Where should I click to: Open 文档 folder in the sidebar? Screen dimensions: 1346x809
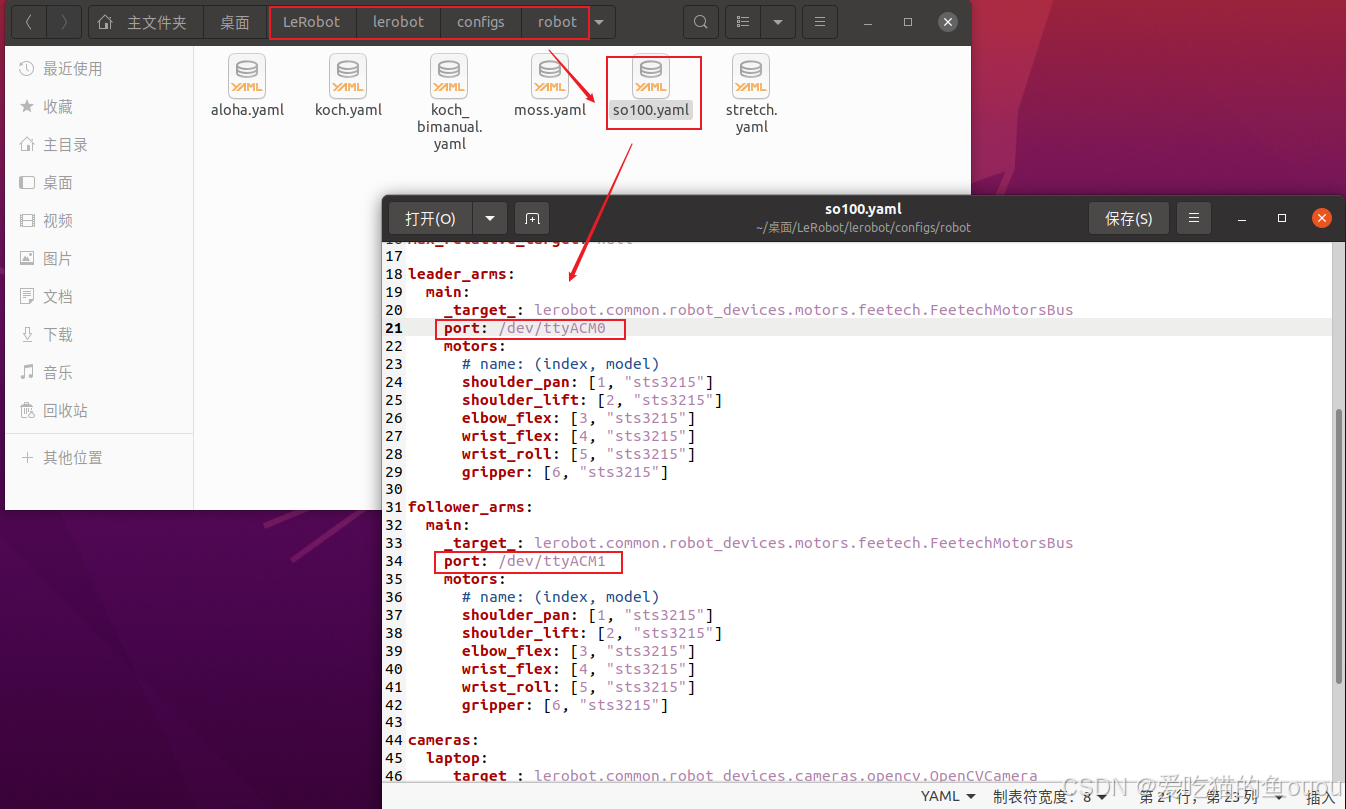99,296
